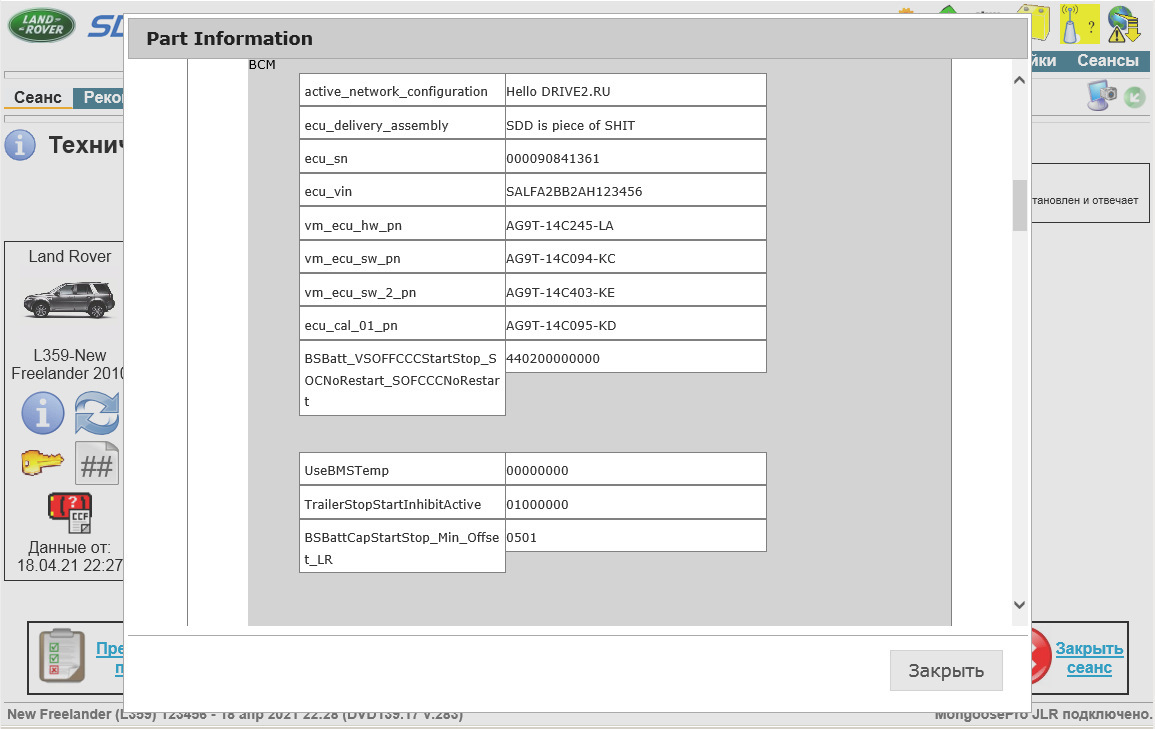Click the value AG9T-14C403-KE
The width and height of the screenshot is (1155, 729).
tap(561, 292)
